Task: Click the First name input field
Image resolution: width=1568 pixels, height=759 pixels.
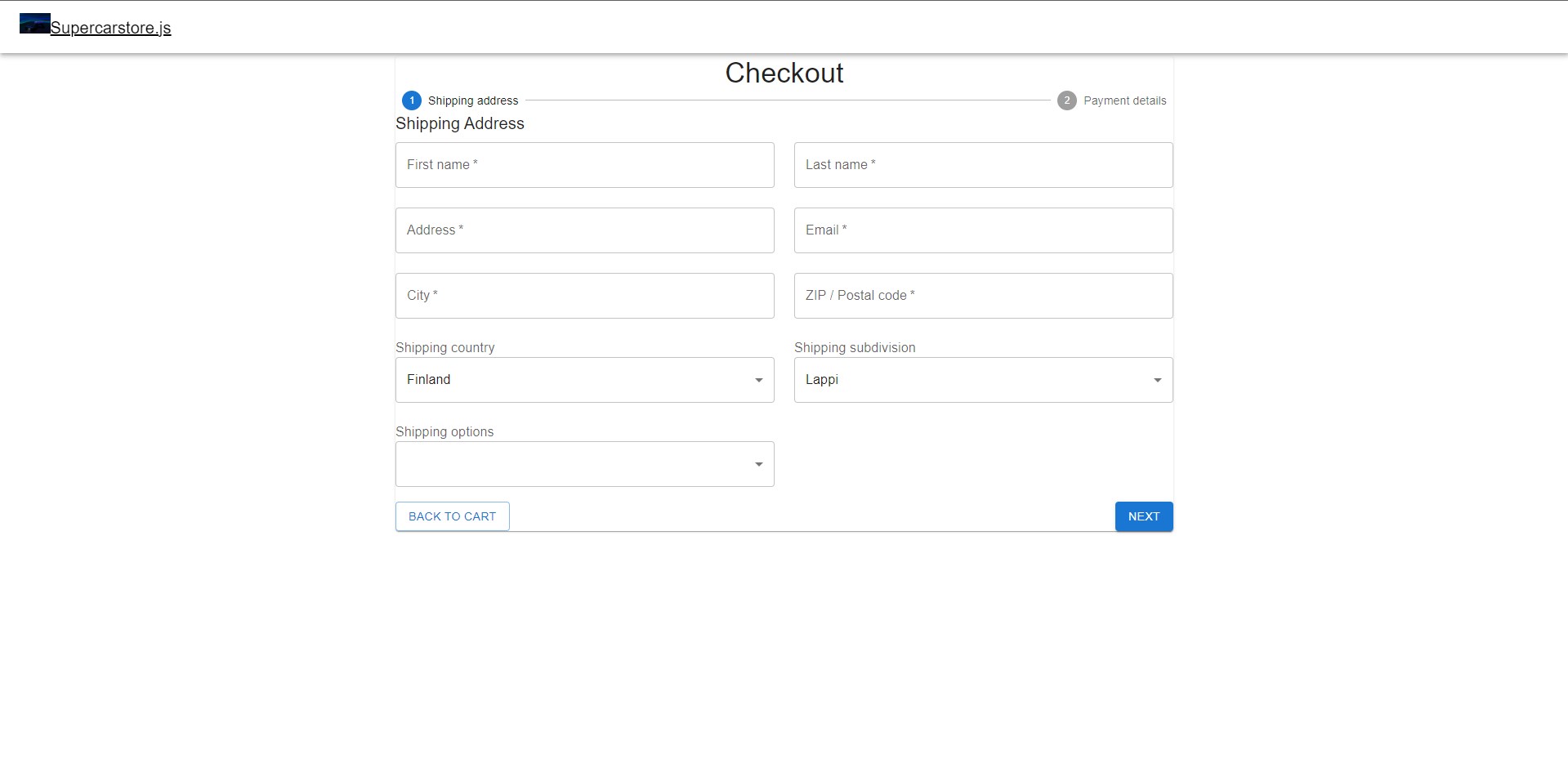Action: coord(584,165)
